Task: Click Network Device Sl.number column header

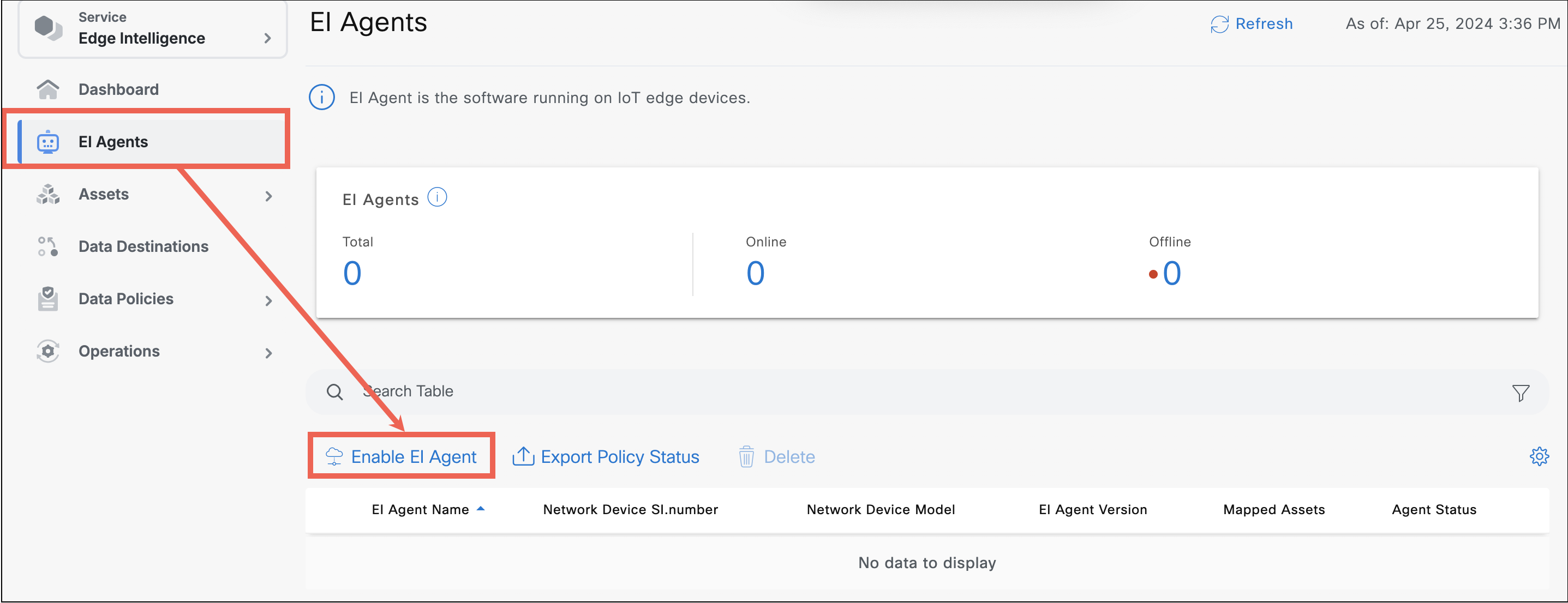Action: [631, 509]
